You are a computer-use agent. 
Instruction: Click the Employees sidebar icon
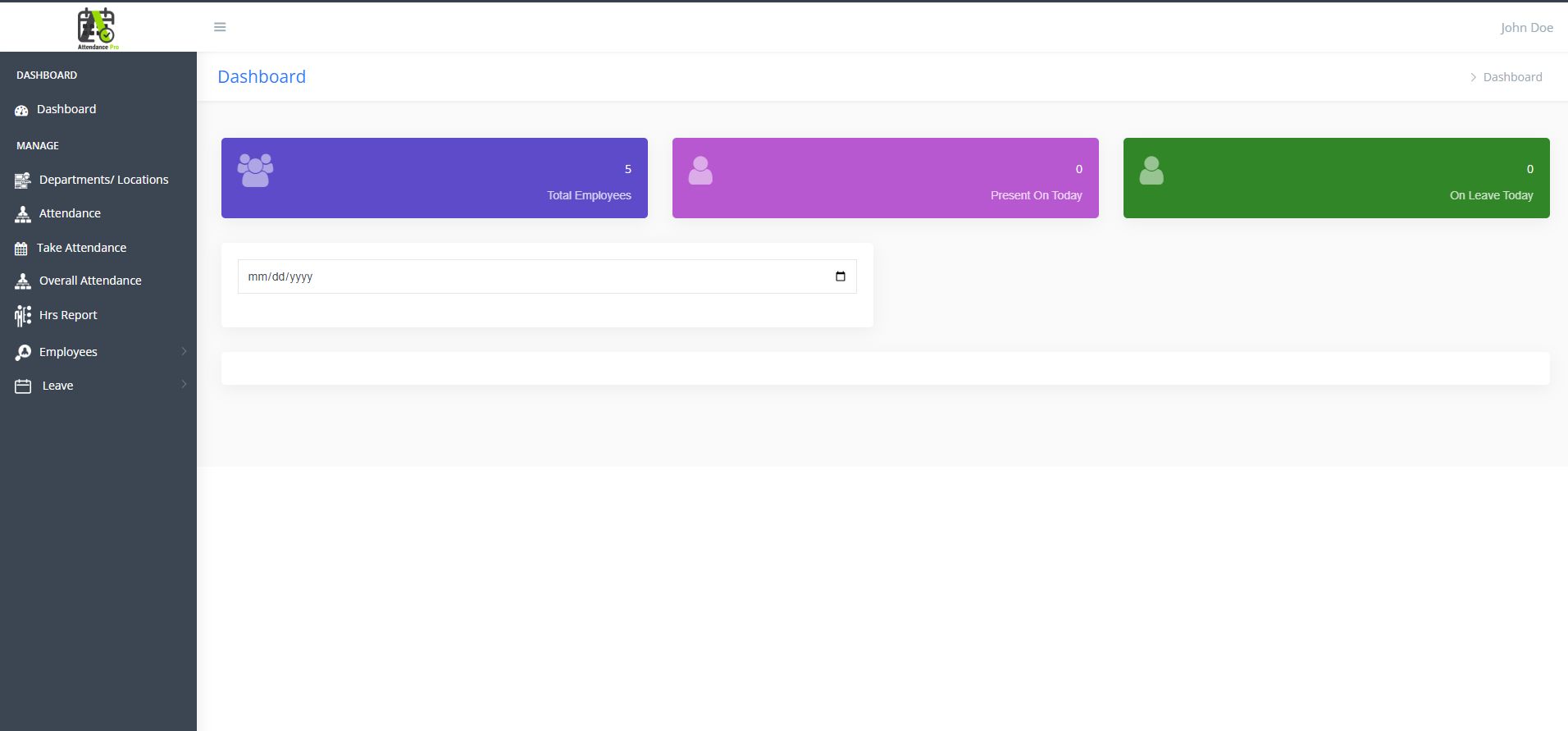(23, 353)
